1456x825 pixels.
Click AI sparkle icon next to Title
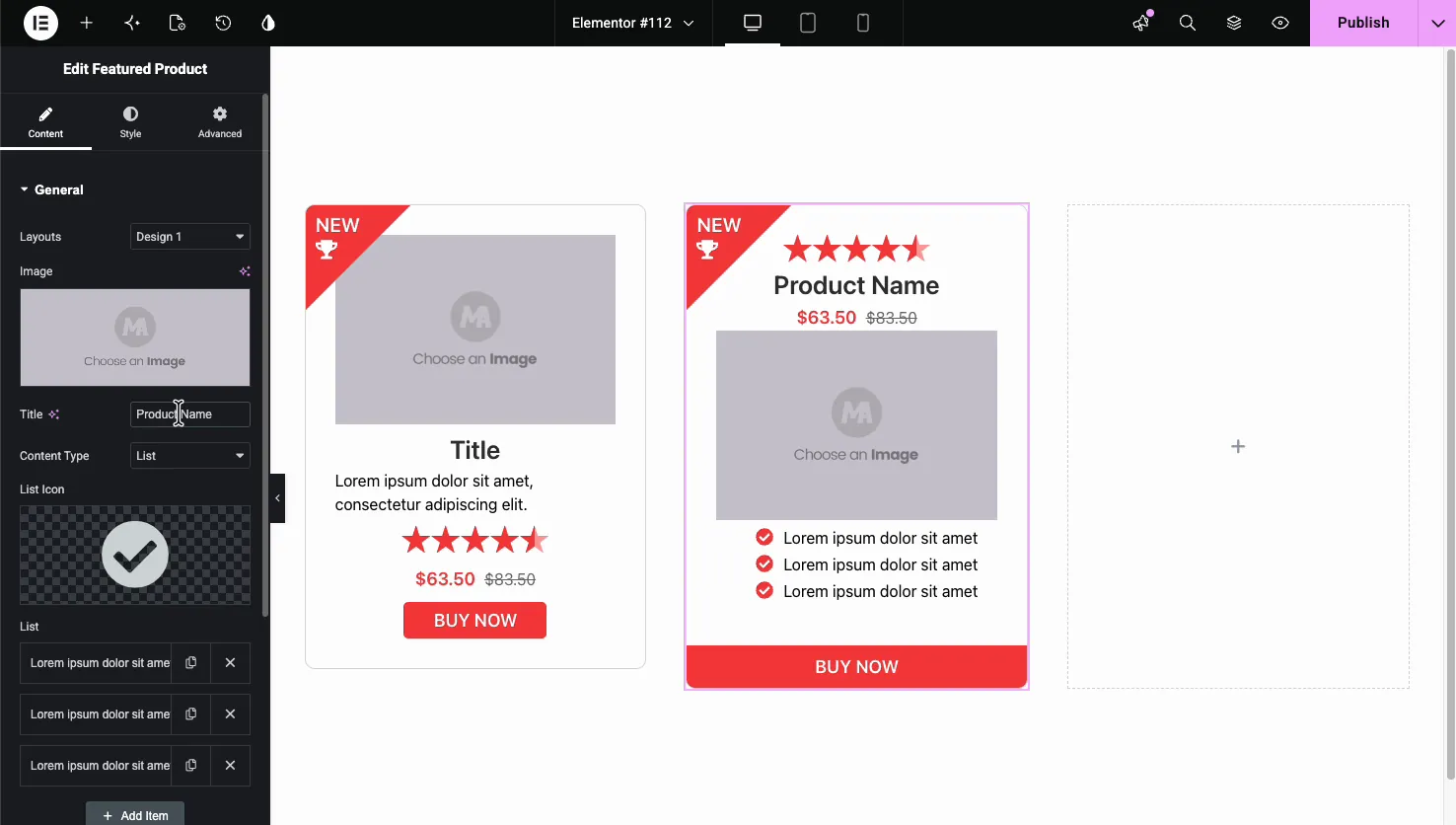[x=54, y=414]
